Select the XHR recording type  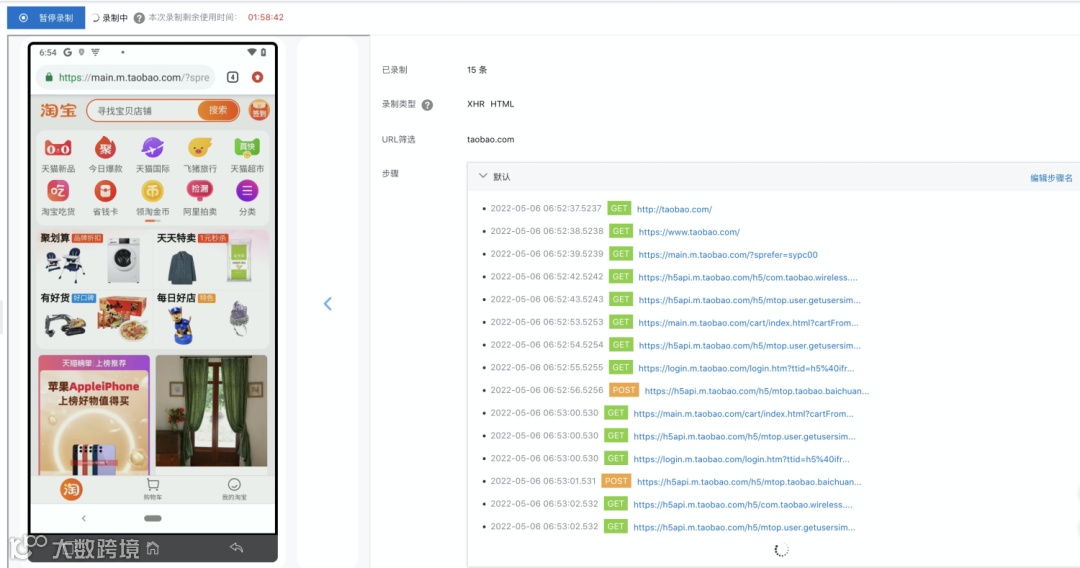476,105
